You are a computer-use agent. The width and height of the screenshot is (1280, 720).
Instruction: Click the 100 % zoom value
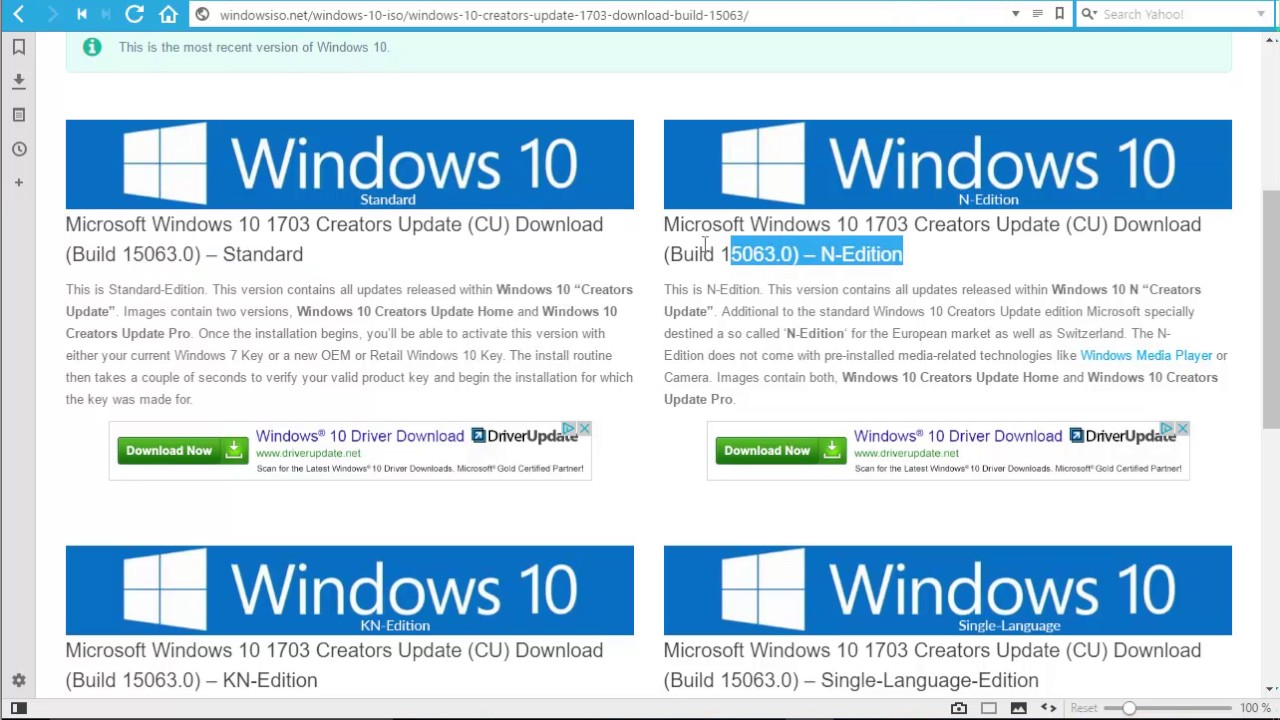tap(1255, 708)
